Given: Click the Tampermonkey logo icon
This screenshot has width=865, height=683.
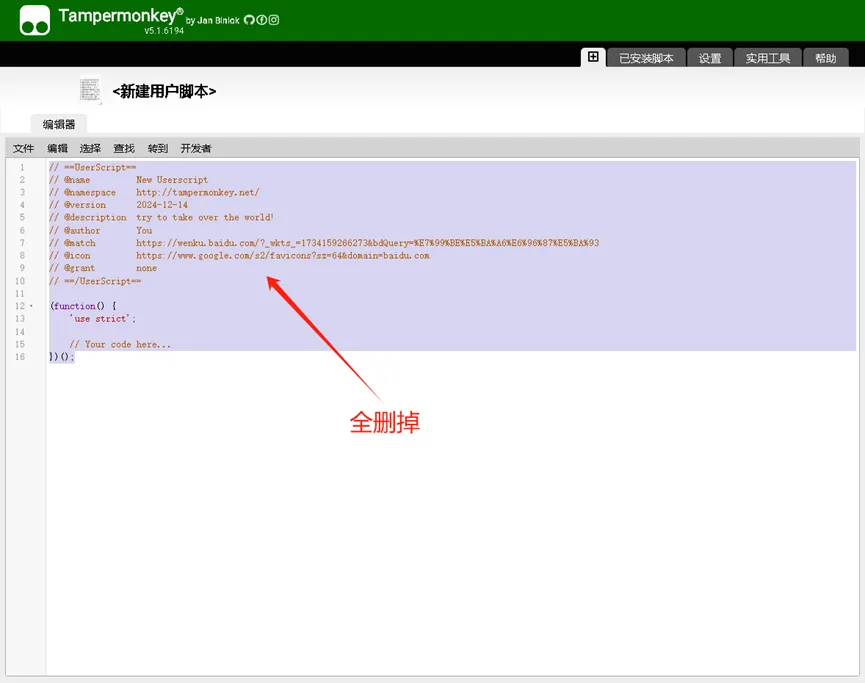Looking at the screenshot, I should tap(35, 20).
